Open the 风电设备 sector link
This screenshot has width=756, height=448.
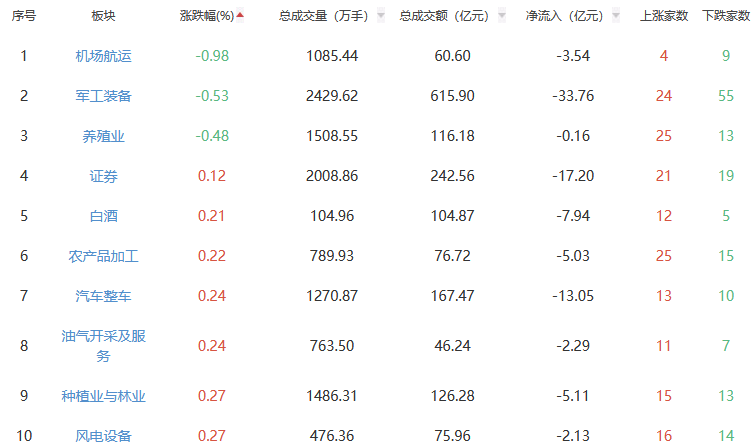coord(103,436)
